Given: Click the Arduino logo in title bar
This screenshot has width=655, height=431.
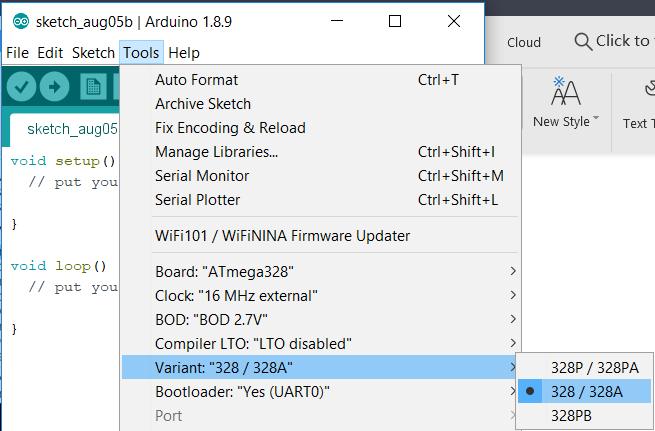Looking at the screenshot, I should click(x=20, y=21).
